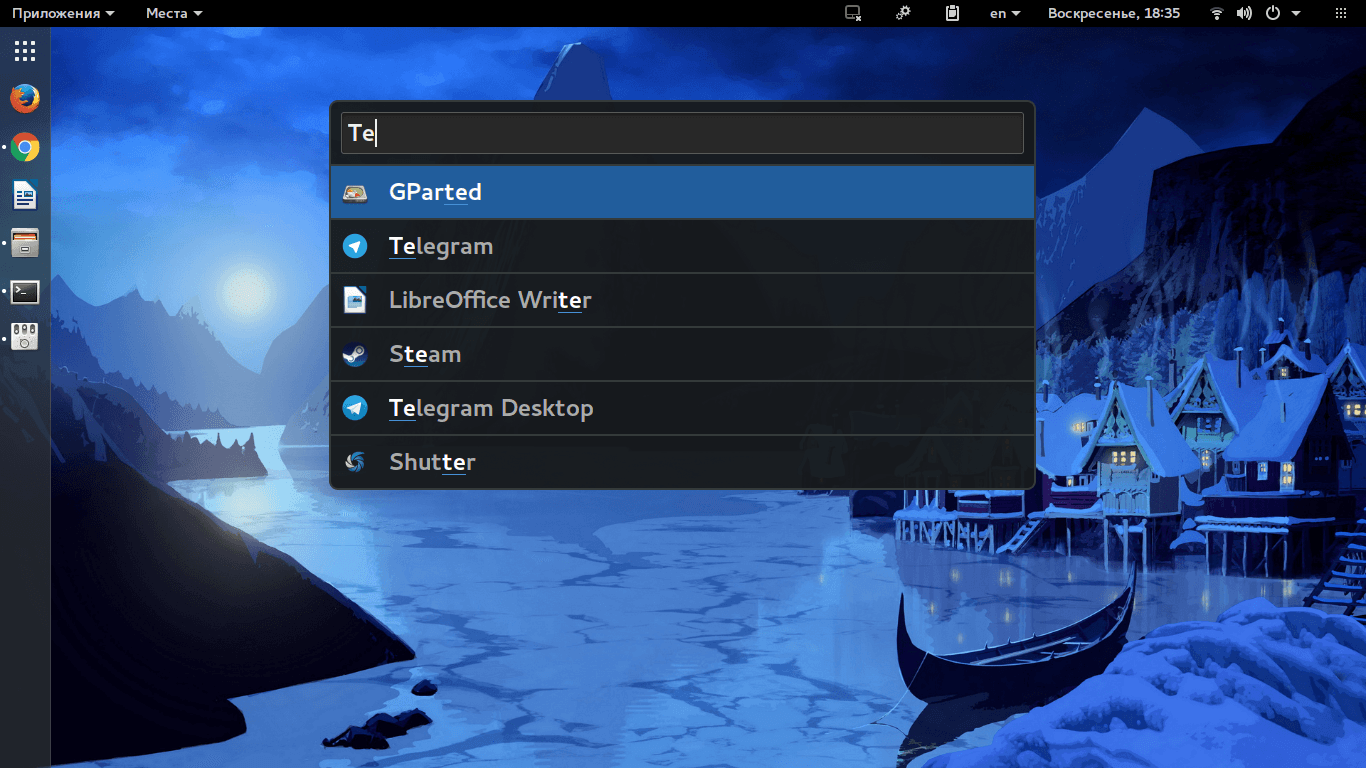Image resolution: width=1366 pixels, height=768 pixels.
Task: Click the Steam result icon
Action: (355, 354)
